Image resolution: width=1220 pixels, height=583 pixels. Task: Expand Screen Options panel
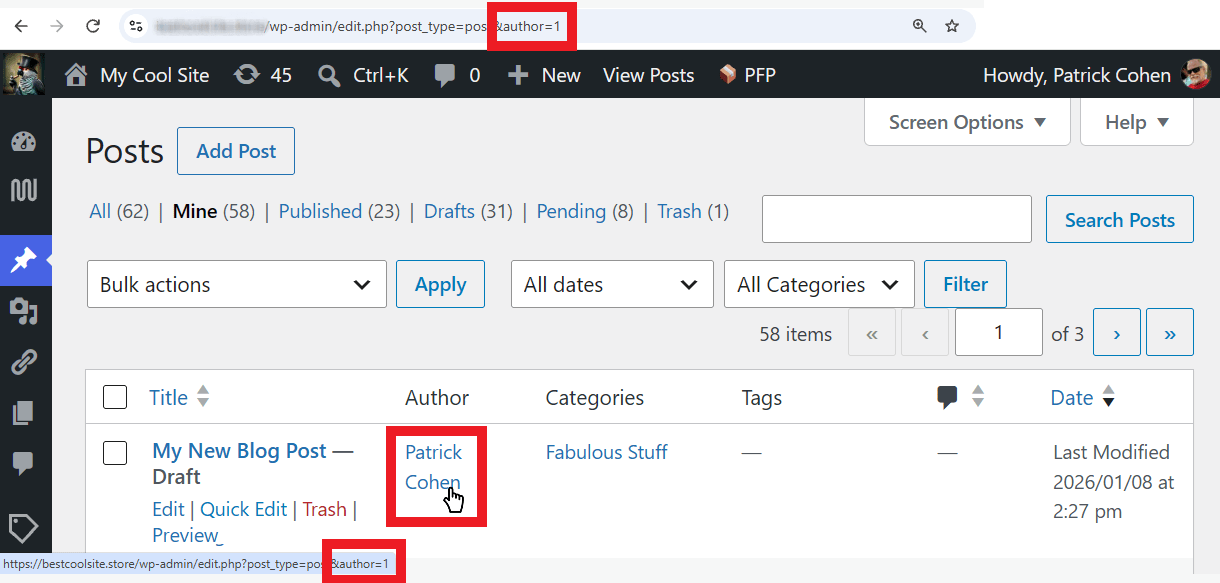967,122
